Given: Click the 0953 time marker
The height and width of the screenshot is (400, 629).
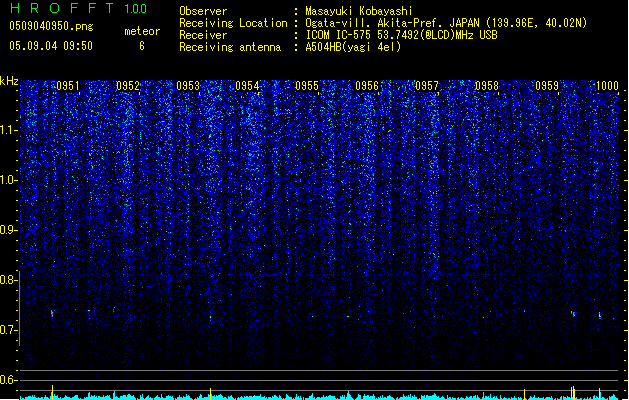Looking at the screenshot, I should coord(188,86).
